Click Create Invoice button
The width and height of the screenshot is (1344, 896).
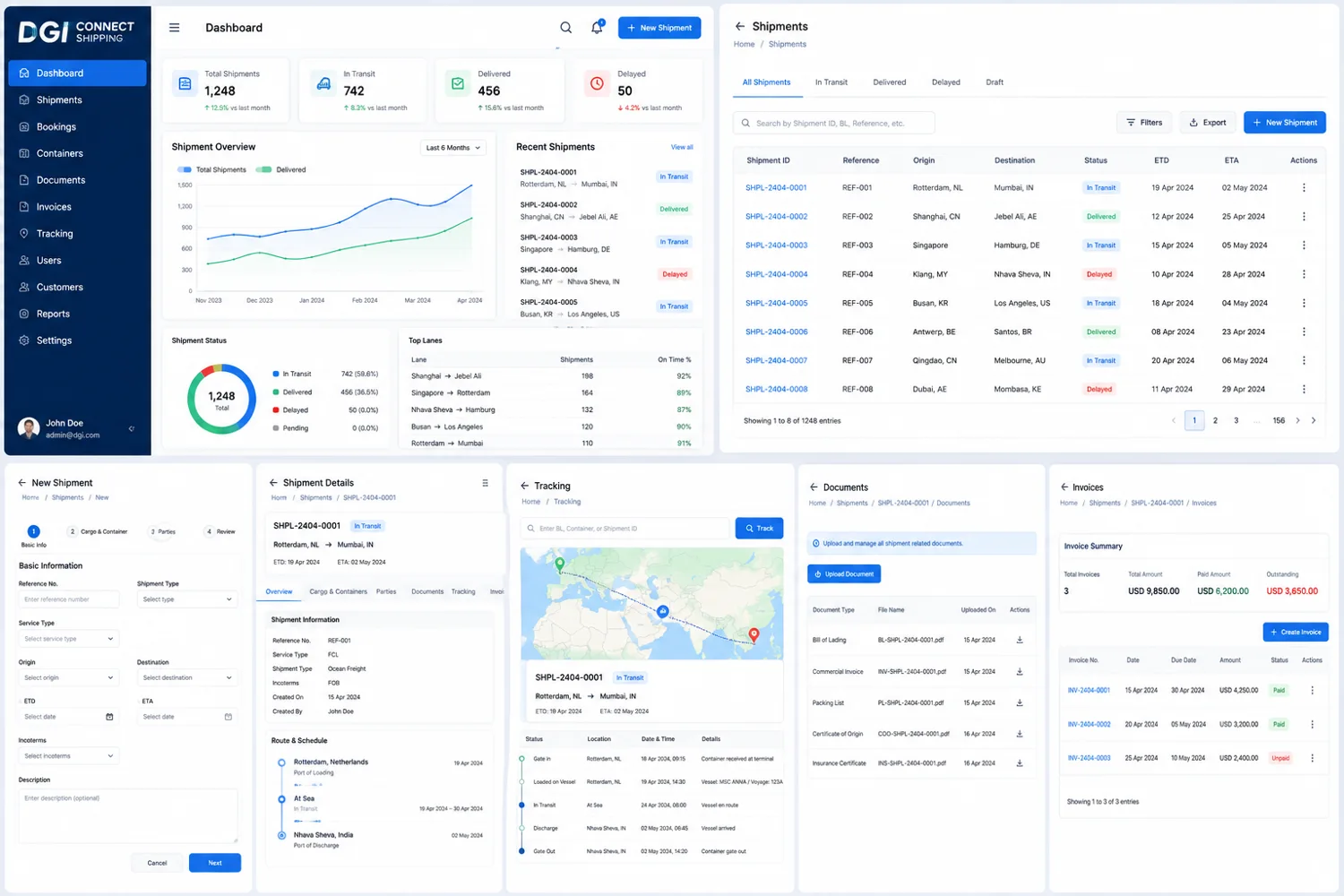pyautogui.click(x=1296, y=633)
